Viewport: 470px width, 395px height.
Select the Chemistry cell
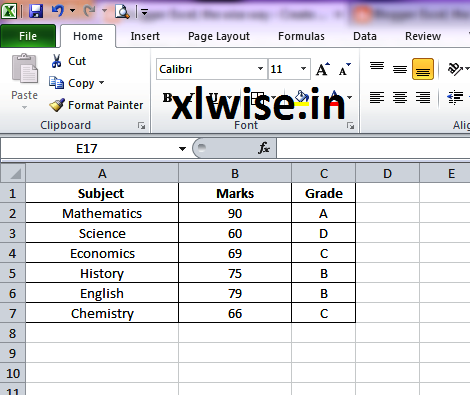pos(102,313)
